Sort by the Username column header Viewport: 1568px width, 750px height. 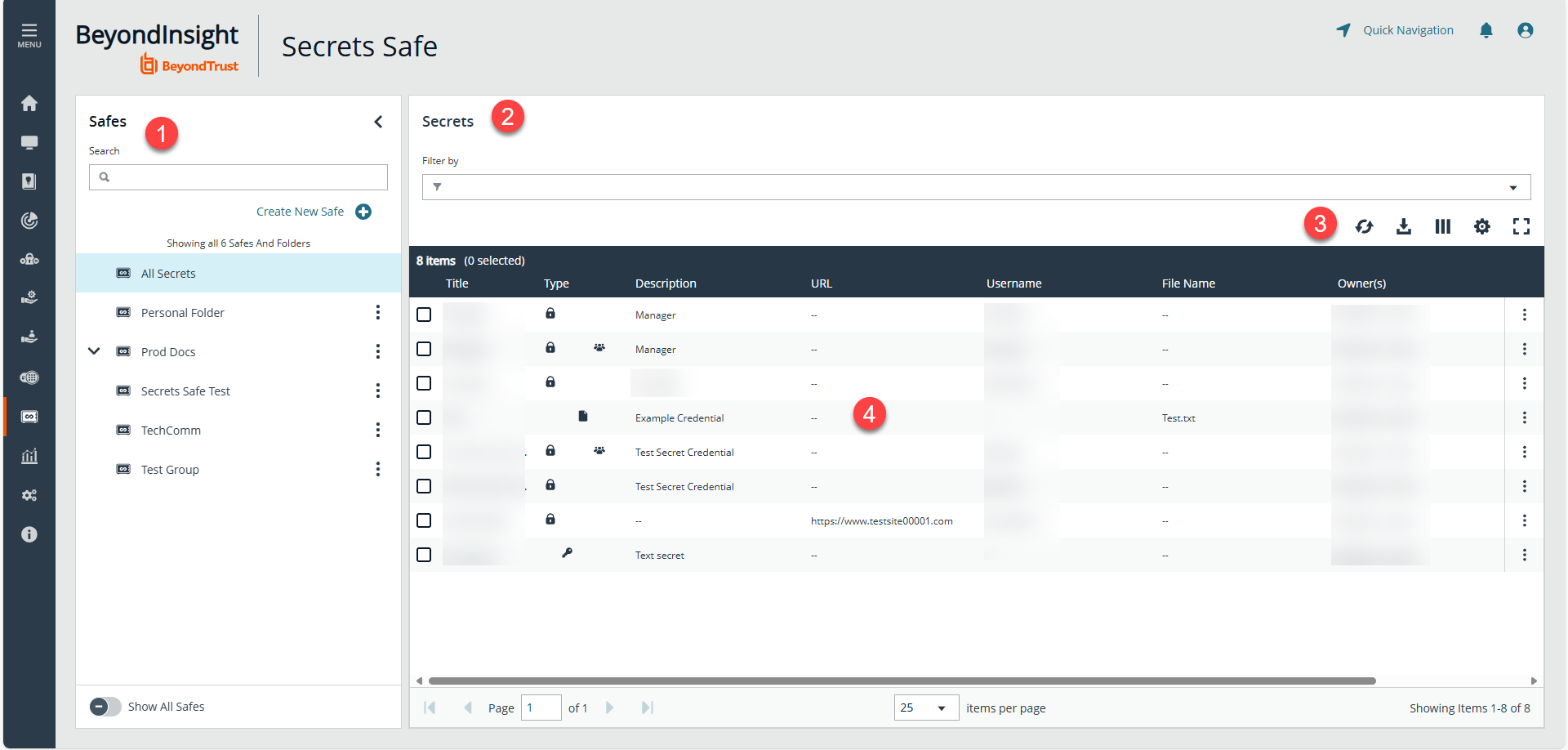coord(1014,283)
